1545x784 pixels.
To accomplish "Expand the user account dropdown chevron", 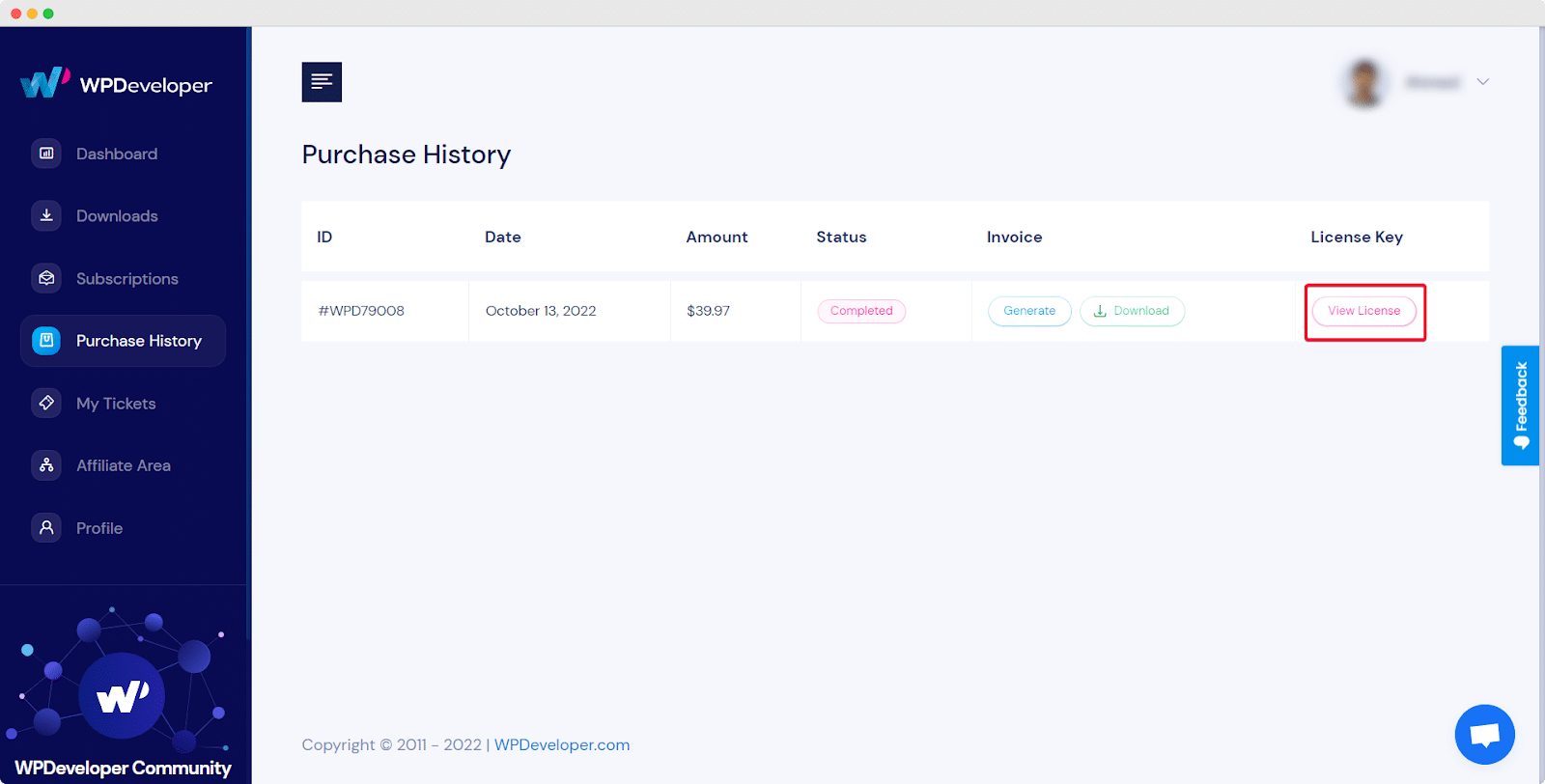I will [1482, 82].
